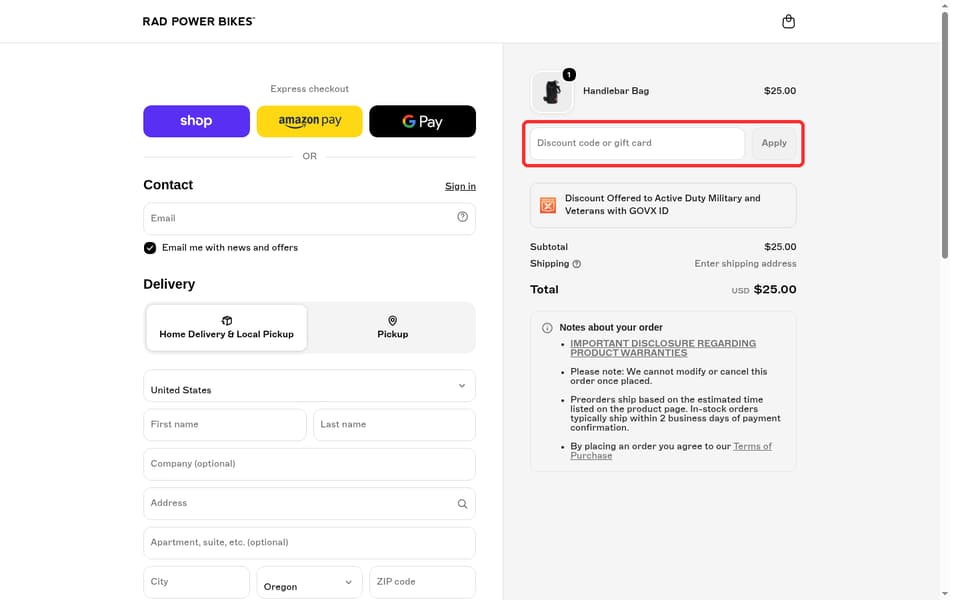Click the "Subtotal" label
Screen dimensions: 960x600
click(x=549, y=247)
